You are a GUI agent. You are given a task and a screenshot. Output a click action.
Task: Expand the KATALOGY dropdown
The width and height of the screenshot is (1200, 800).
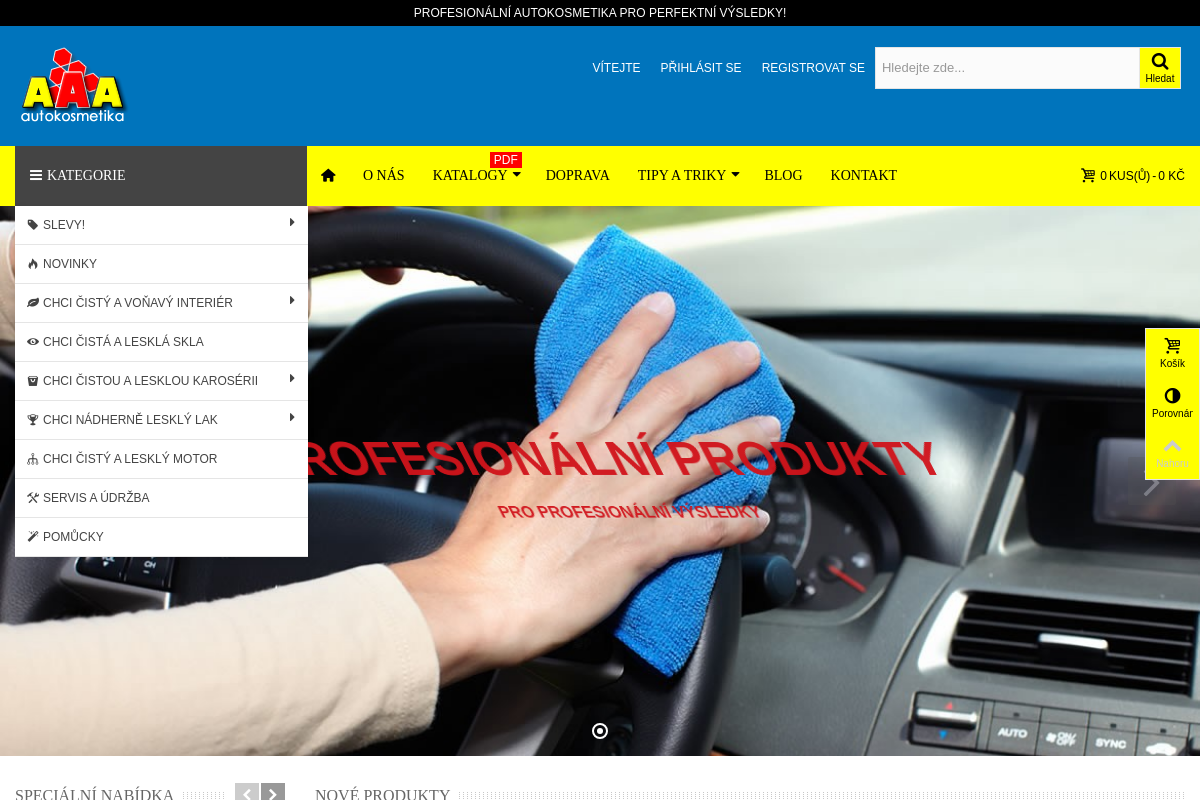516,175
